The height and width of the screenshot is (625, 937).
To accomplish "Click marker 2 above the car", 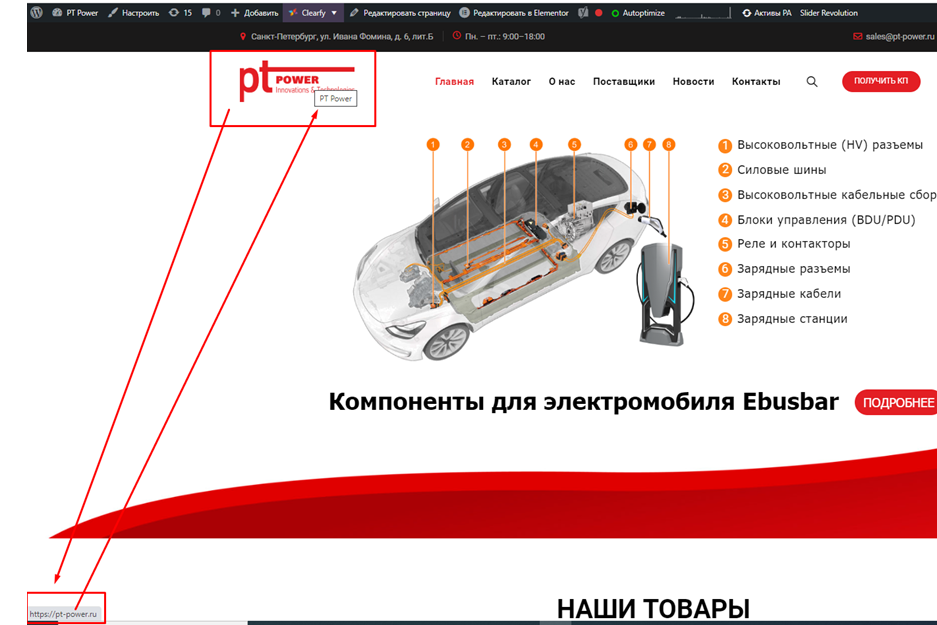I will point(467,145).
